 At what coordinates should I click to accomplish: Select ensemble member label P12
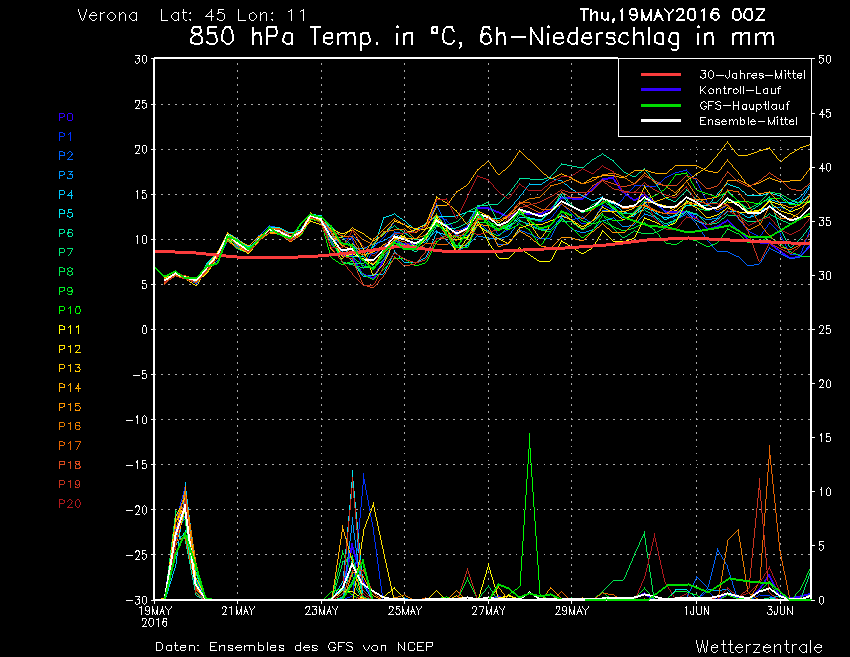(x=69, y=349)
